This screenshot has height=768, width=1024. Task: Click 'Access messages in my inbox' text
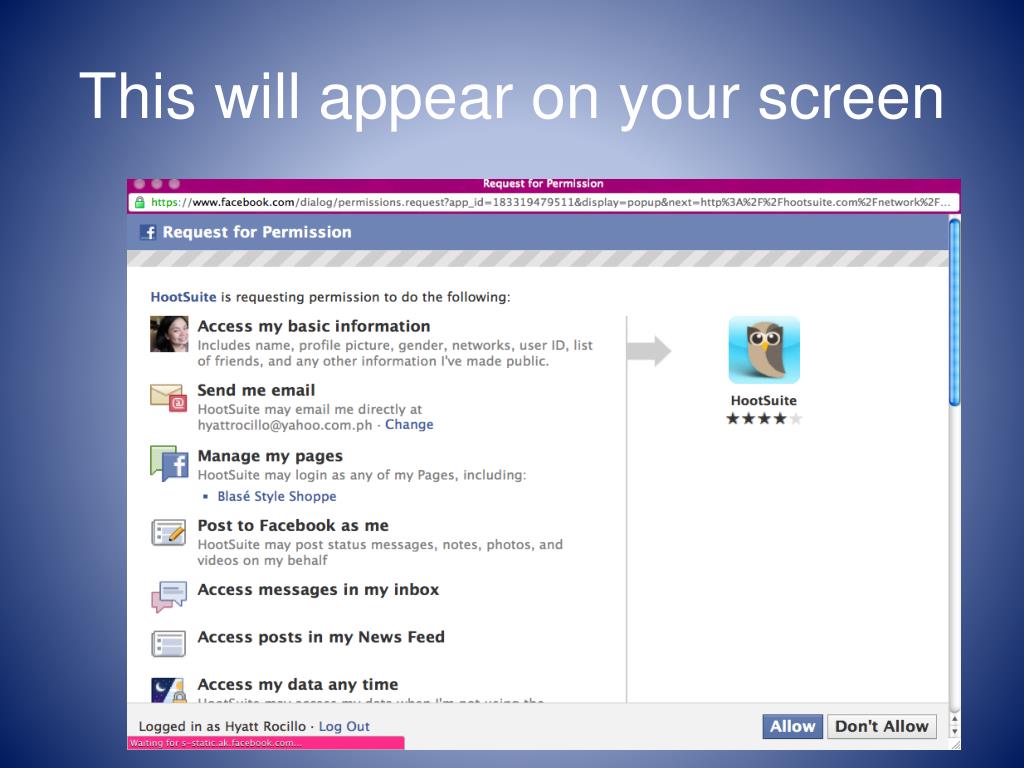[x=318, y=589]
